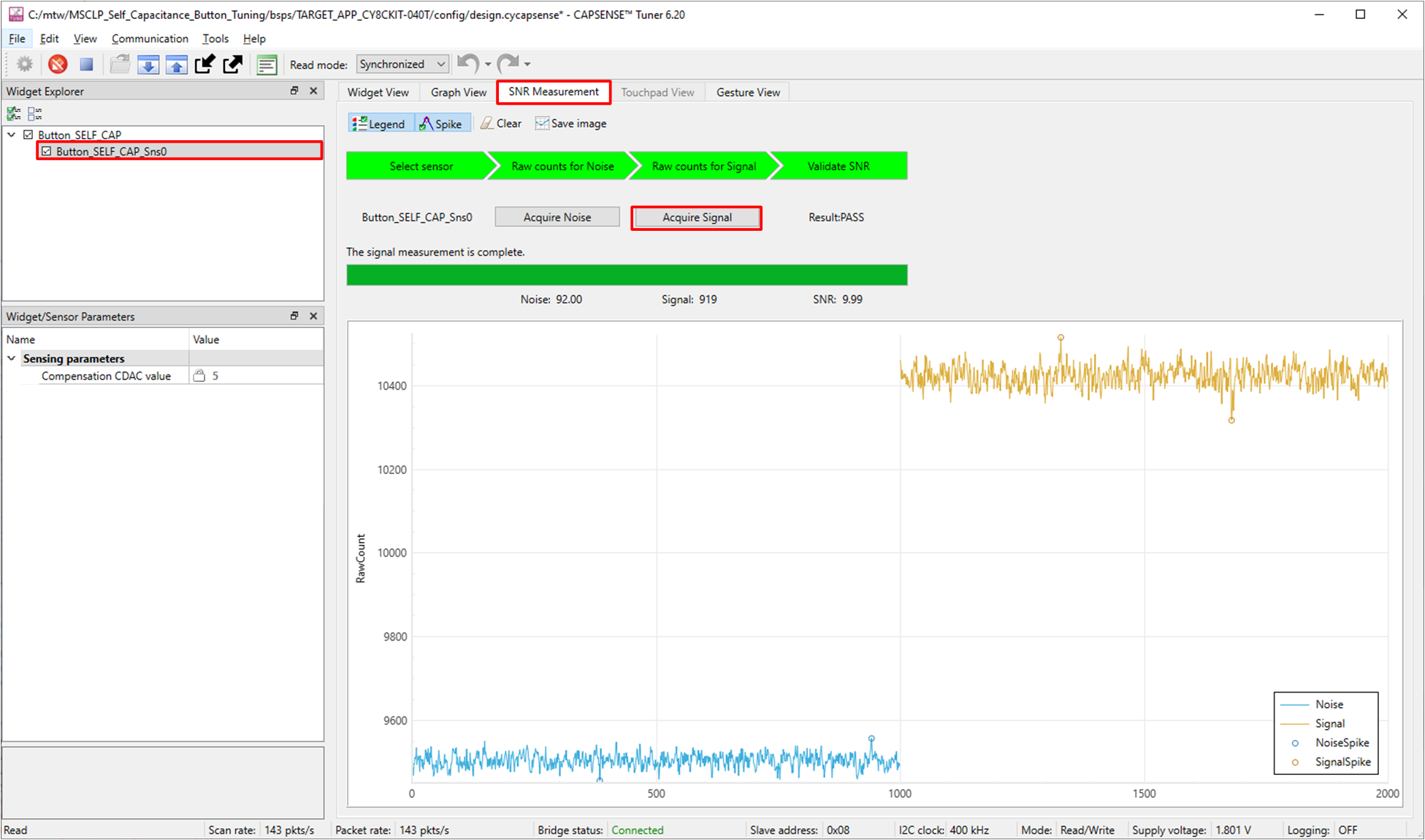
Task: Click the Redo arrow icon
Action: coord(508,64)
